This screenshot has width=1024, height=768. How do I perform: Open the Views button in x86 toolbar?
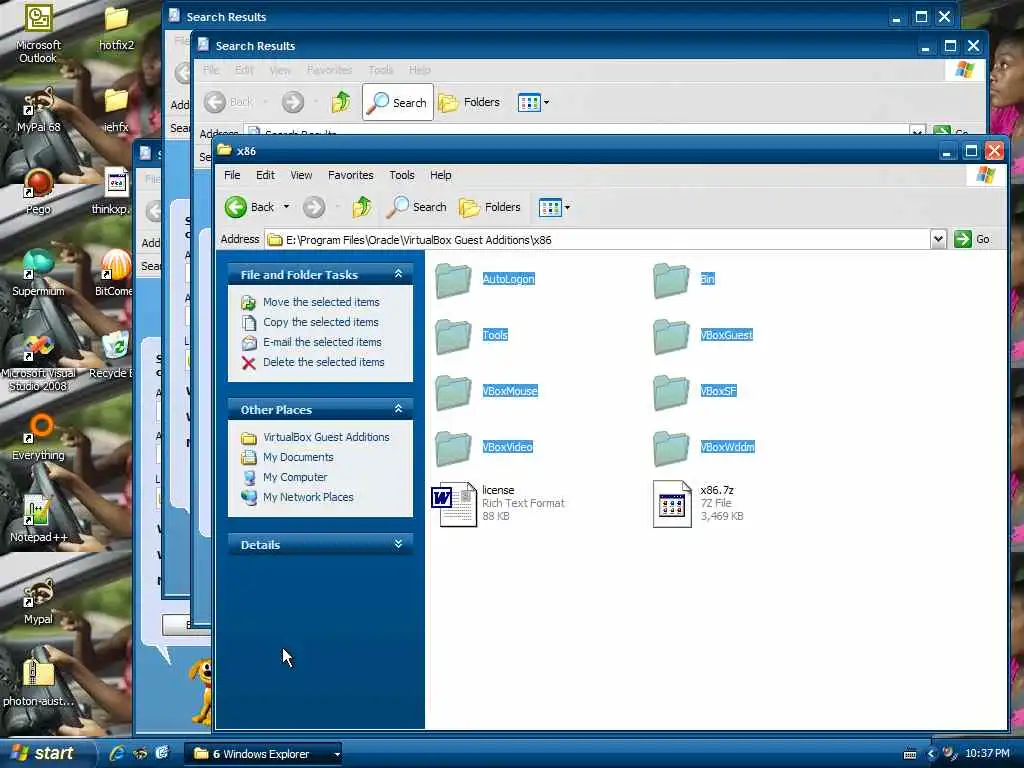(x=553, y=208)
